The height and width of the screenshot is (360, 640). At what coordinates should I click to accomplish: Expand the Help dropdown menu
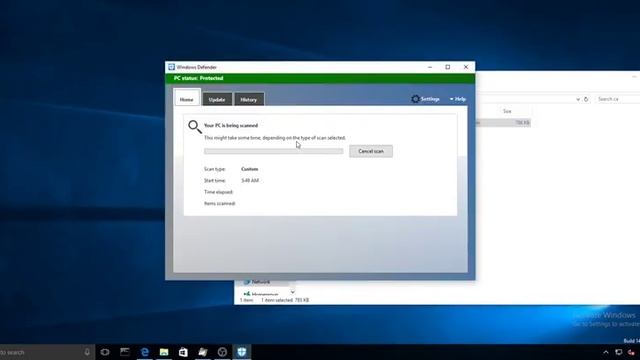[x=458, y=99]
